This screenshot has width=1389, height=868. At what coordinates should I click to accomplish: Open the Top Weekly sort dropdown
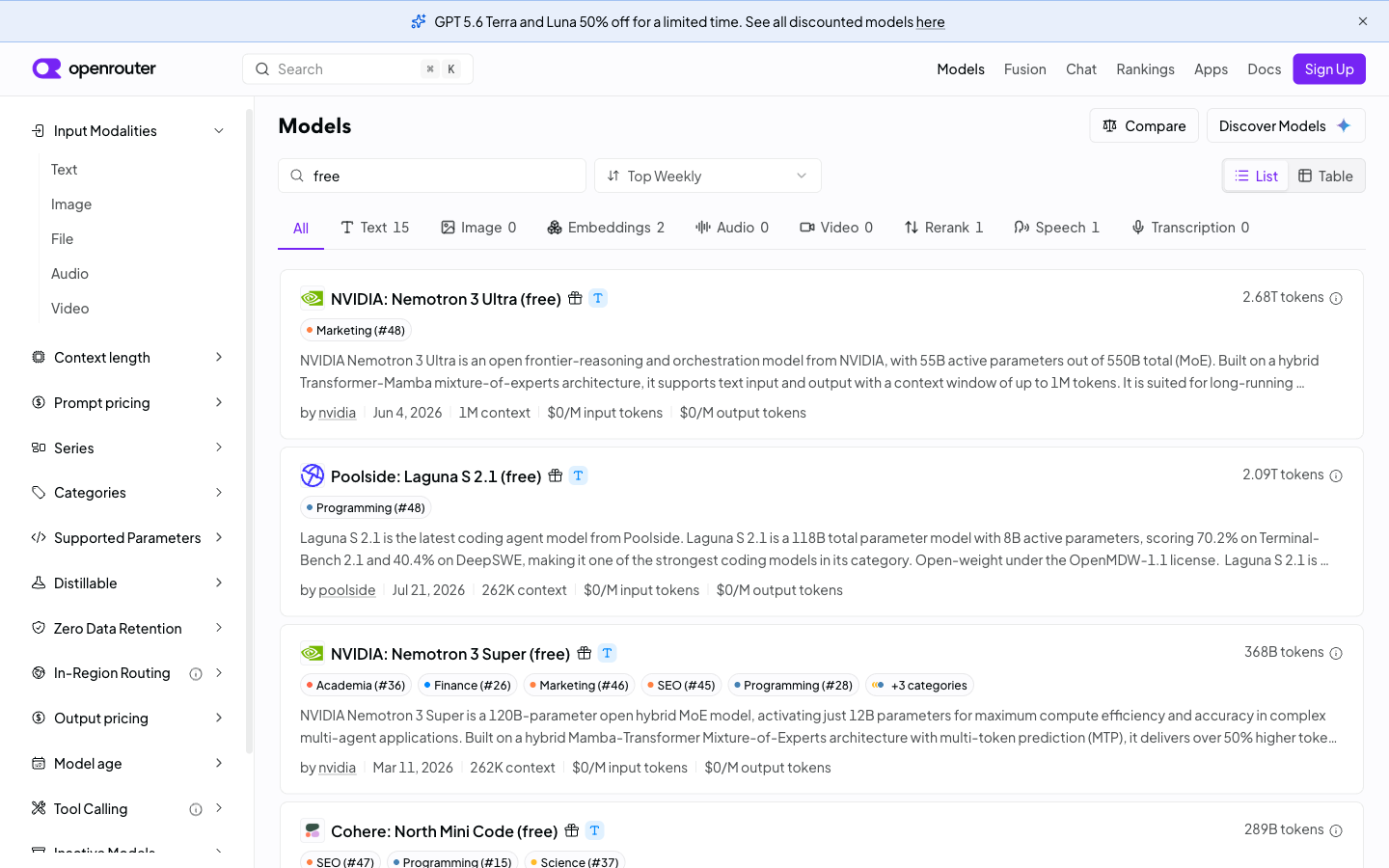click(707, 176)
